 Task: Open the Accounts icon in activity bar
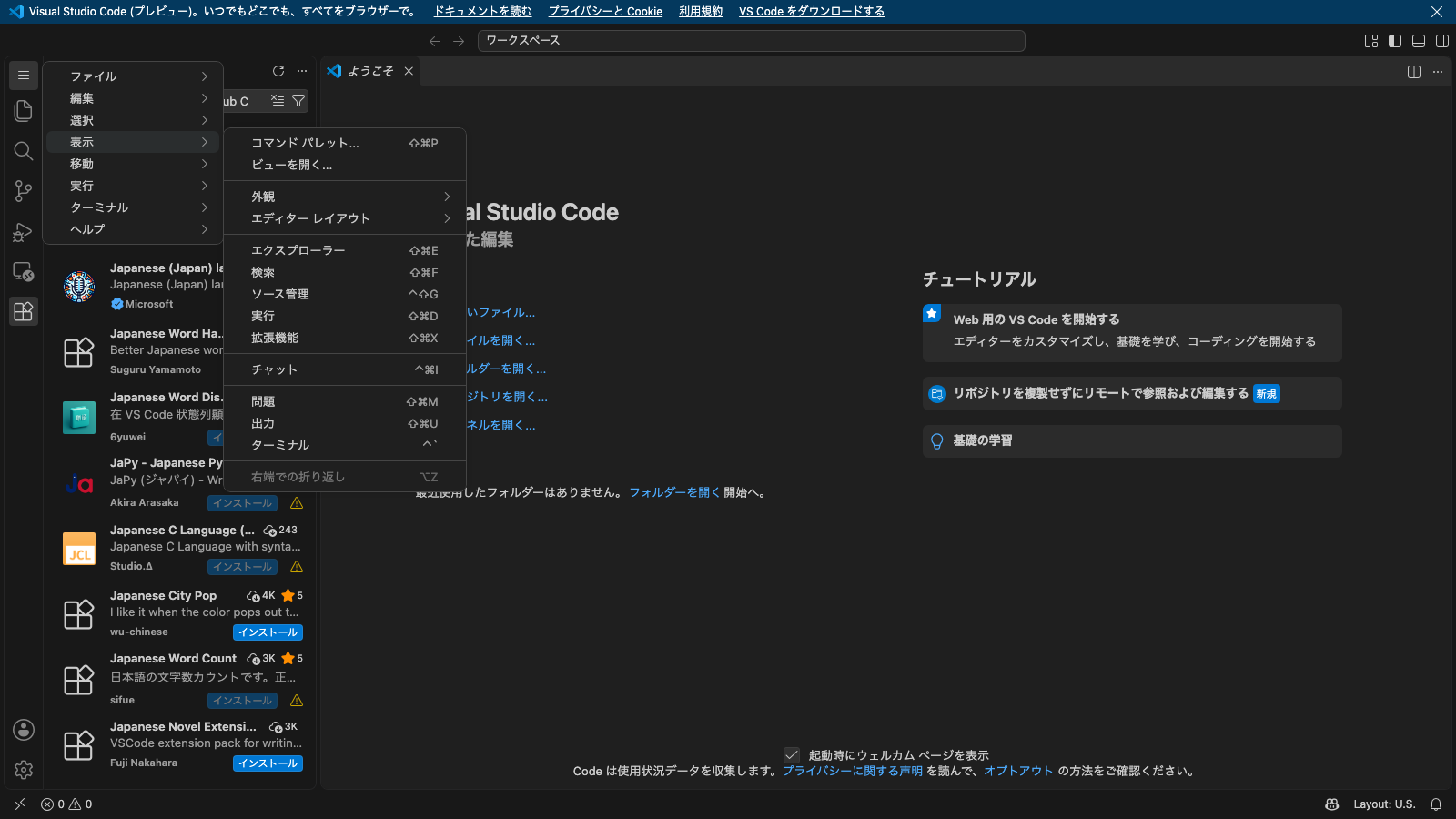point(24,730)
